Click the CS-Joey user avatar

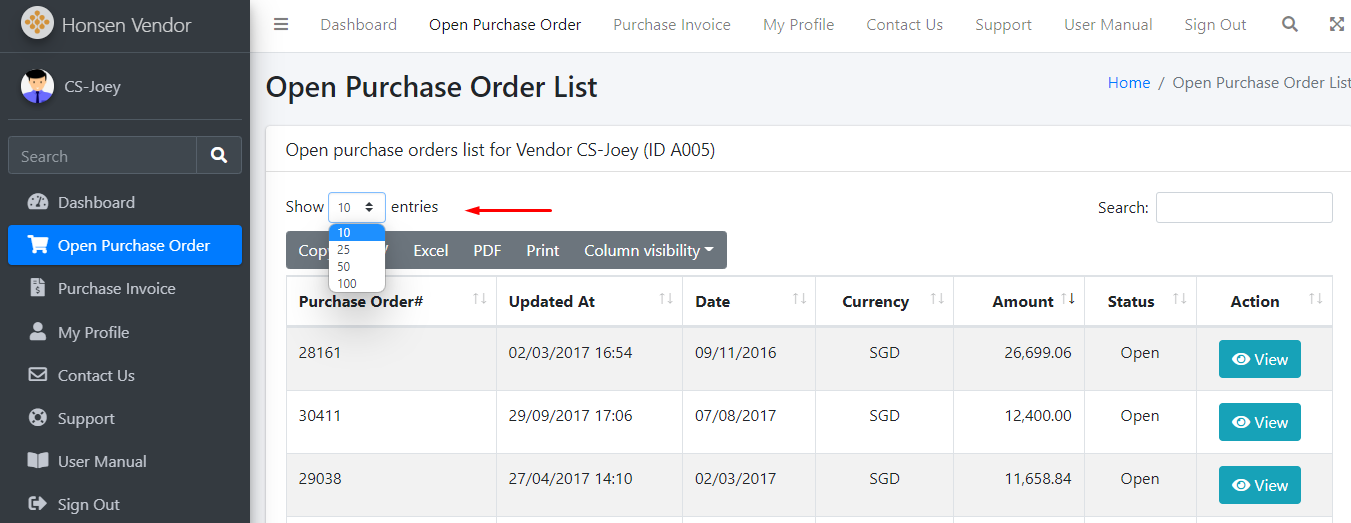click(38, 87)
